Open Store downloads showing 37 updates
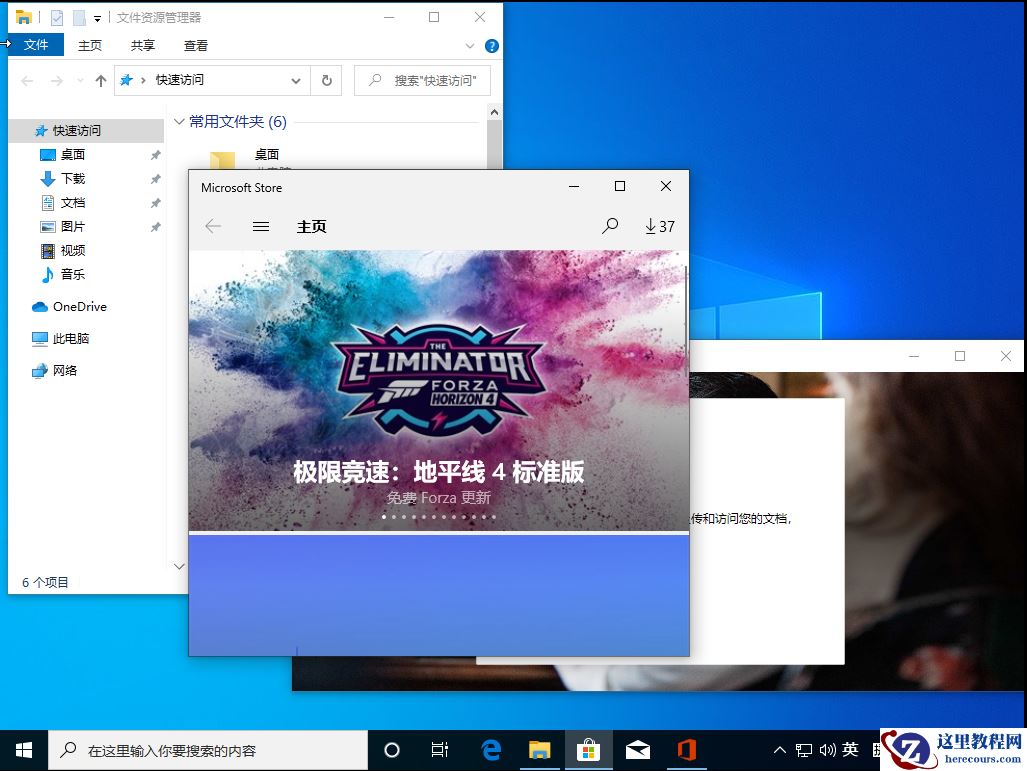 (659, 226)
